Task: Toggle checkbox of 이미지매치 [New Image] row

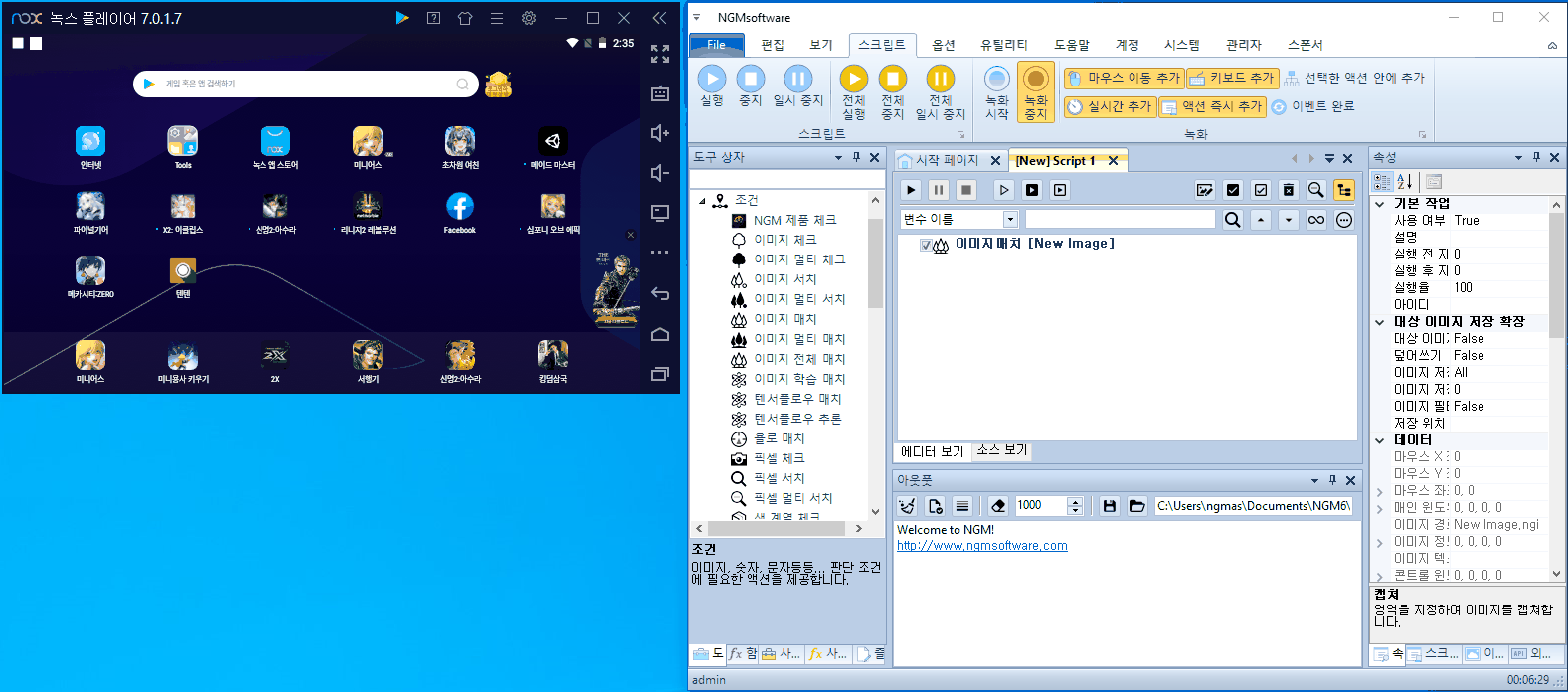Action: 926,245
